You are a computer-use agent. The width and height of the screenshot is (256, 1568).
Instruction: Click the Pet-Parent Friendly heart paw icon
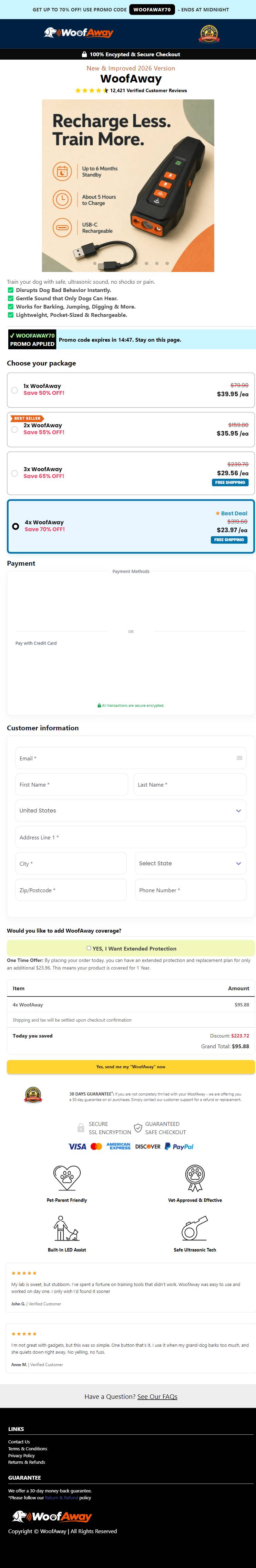[67, 1178]
